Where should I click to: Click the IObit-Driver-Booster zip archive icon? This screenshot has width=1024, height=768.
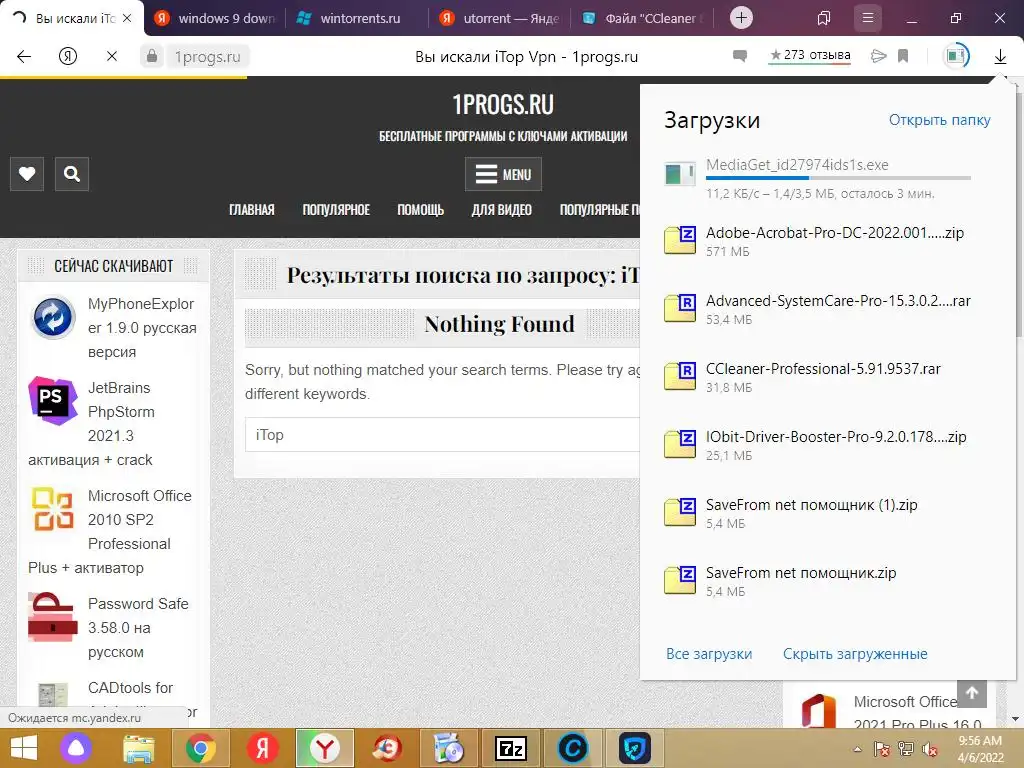point(680,443)
